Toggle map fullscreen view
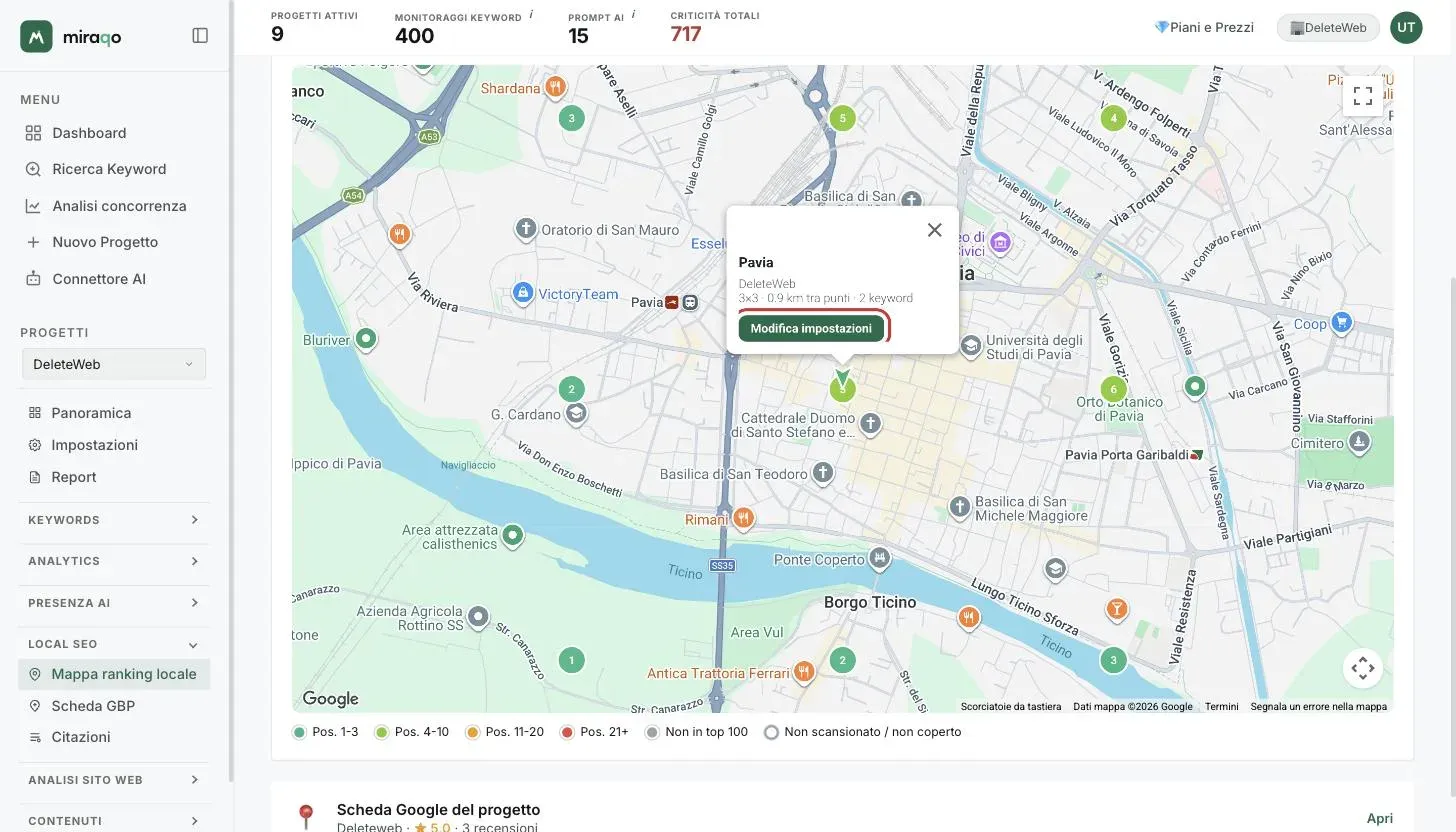The width and height of the screenshot is (1456, 832). [x=1362, y=96]
